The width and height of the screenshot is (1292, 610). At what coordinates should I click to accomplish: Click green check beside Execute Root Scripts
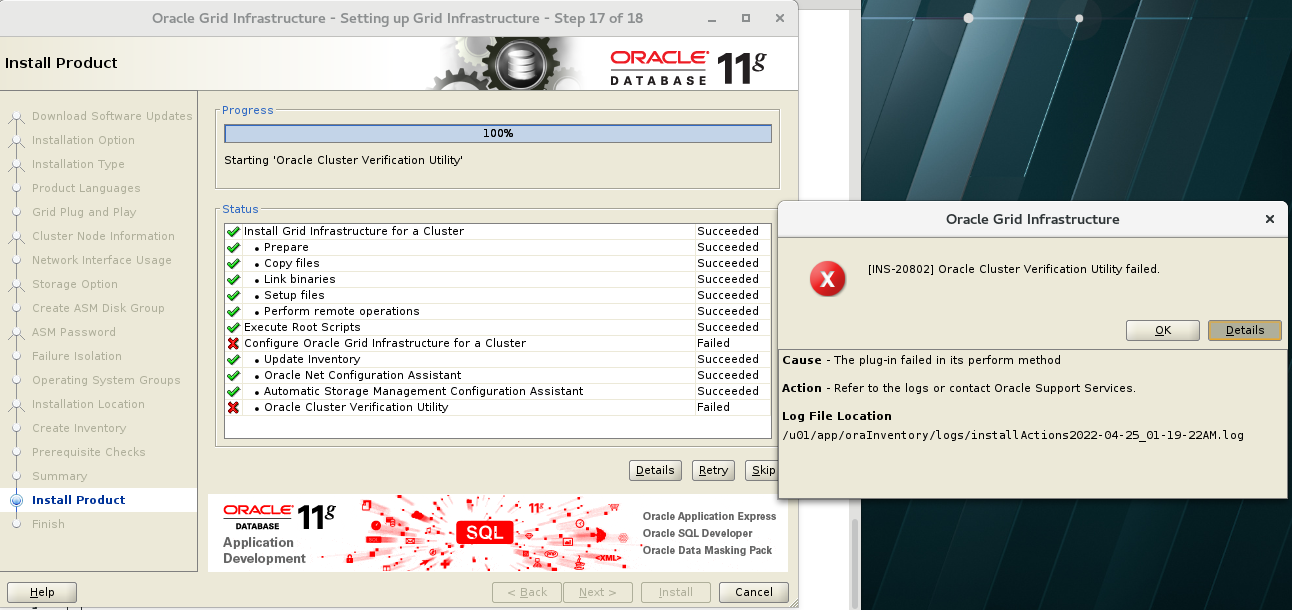pyautogui.click(x=233, y=327)
